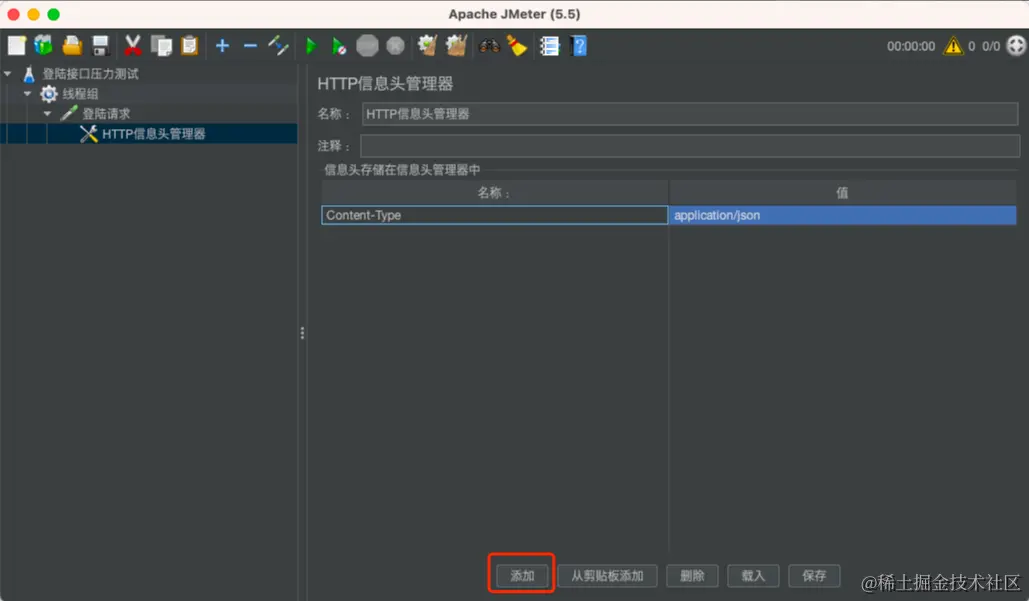This screenshot has height=601, width=1029.
Task: Start test with no pauses icon
Action: coord(339,46)
